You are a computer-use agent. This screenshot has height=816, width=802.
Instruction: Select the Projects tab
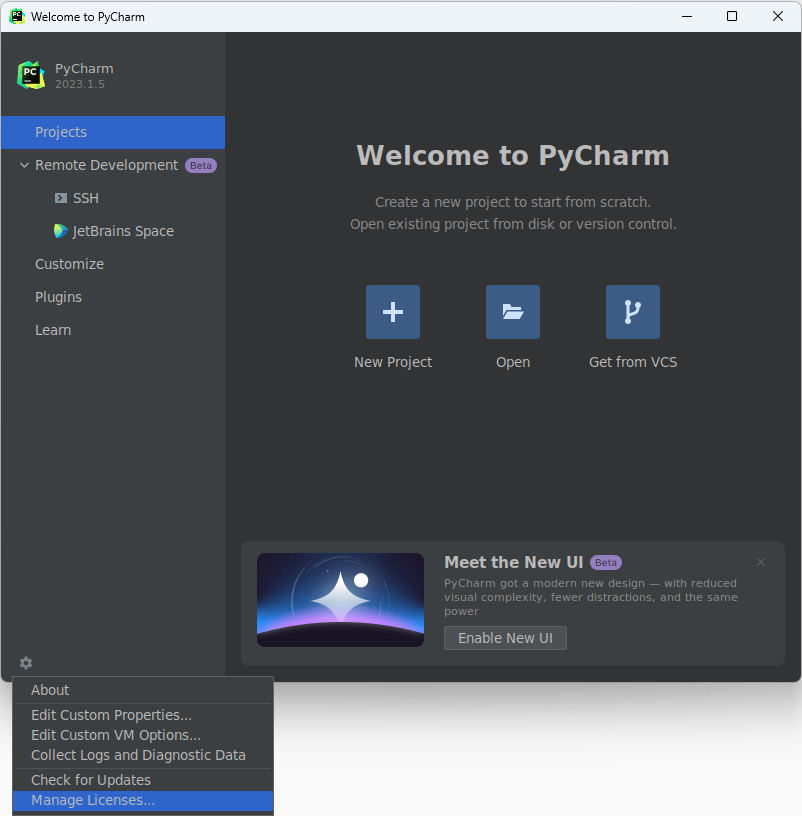113,132
